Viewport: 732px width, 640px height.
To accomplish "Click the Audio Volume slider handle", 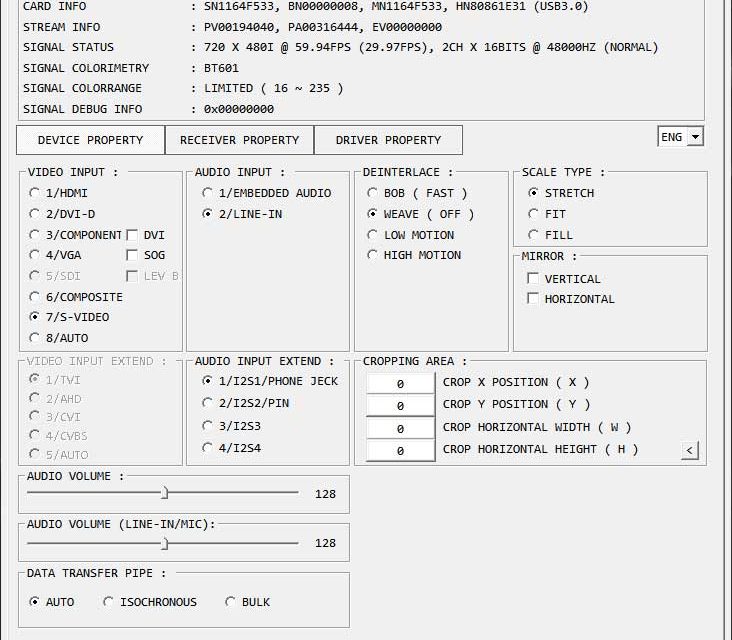I will point(165,493).
